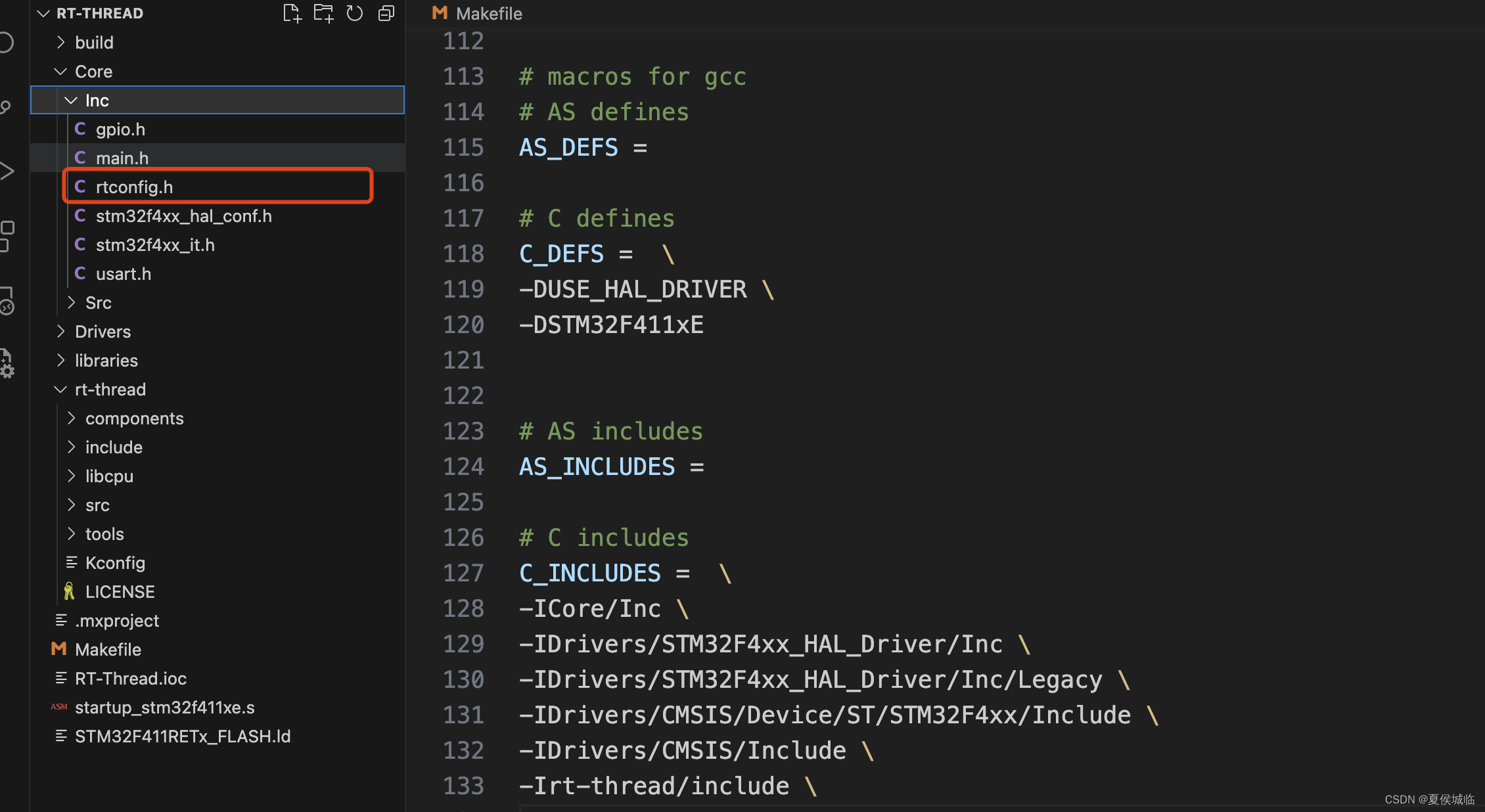
Task: Open the LICENSE file
Action: click(x=120, y=592)
